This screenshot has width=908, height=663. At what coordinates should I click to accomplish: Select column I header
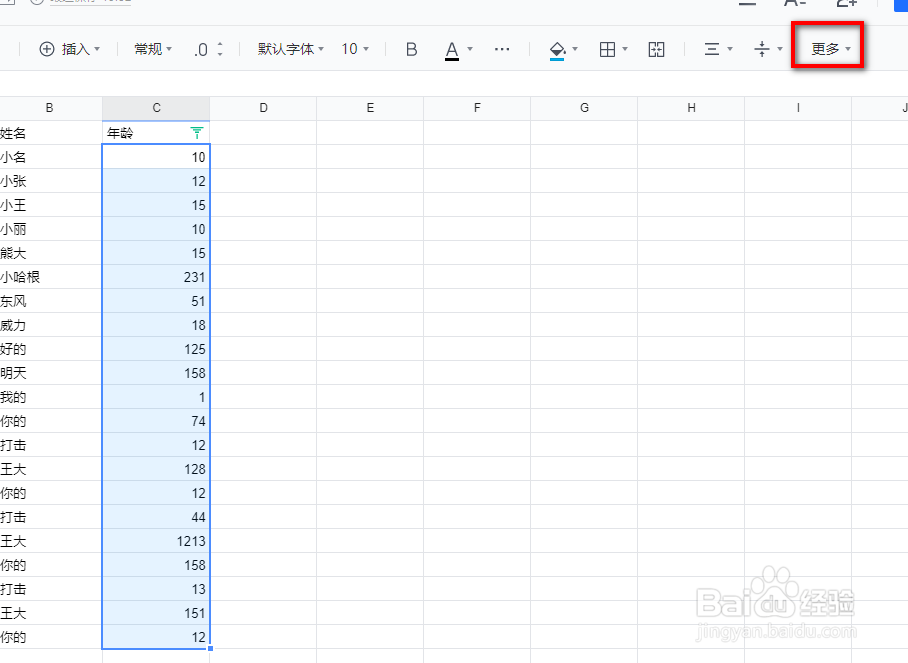pos(798,108)
